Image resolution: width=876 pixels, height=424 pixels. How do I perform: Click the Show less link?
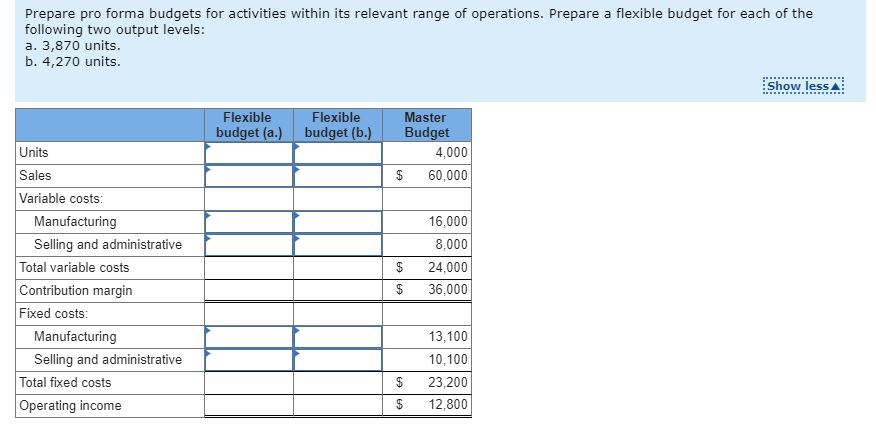point(803,87)
